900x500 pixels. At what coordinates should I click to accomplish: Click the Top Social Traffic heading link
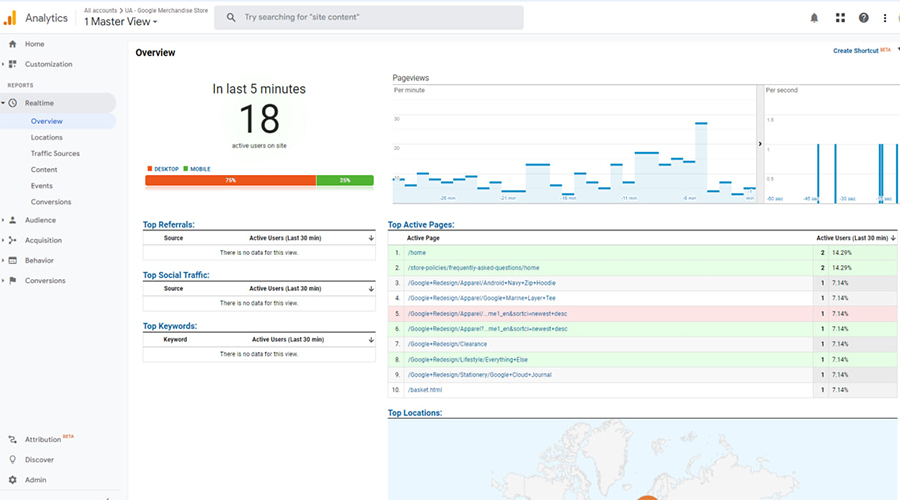click(x=176, y=275)
